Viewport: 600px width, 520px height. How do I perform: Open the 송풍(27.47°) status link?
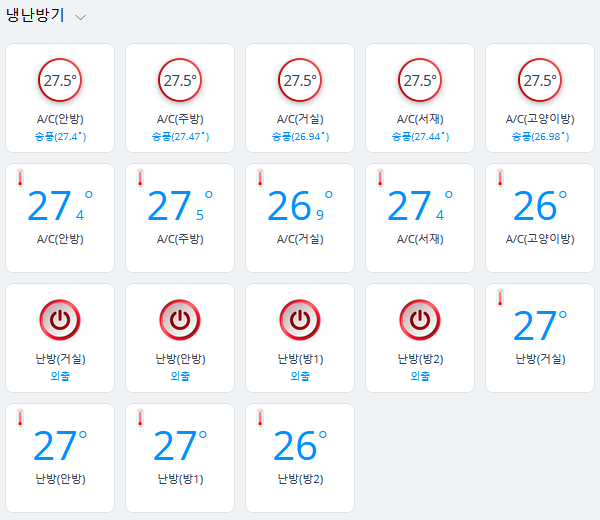181,137
